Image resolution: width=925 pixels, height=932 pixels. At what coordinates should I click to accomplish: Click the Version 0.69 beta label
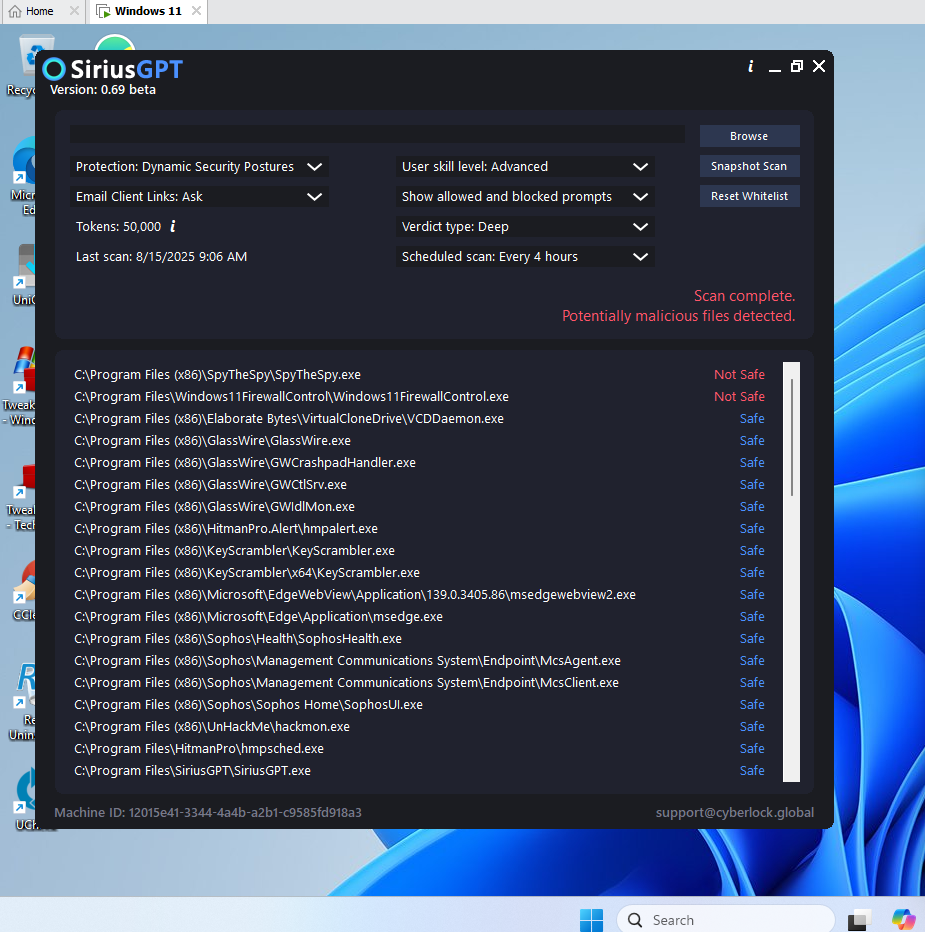103,90
